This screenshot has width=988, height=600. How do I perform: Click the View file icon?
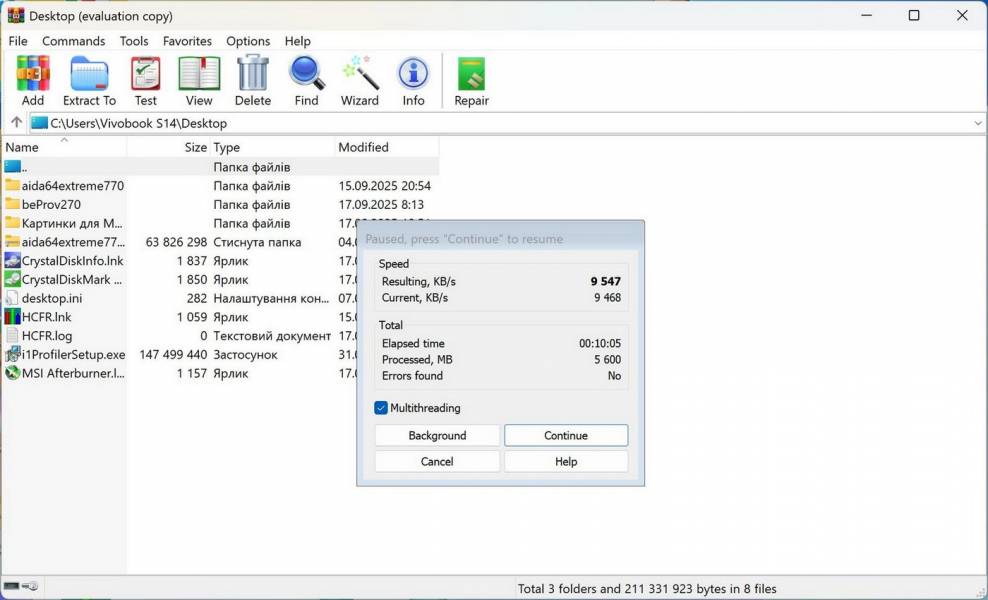coord(198,80)
